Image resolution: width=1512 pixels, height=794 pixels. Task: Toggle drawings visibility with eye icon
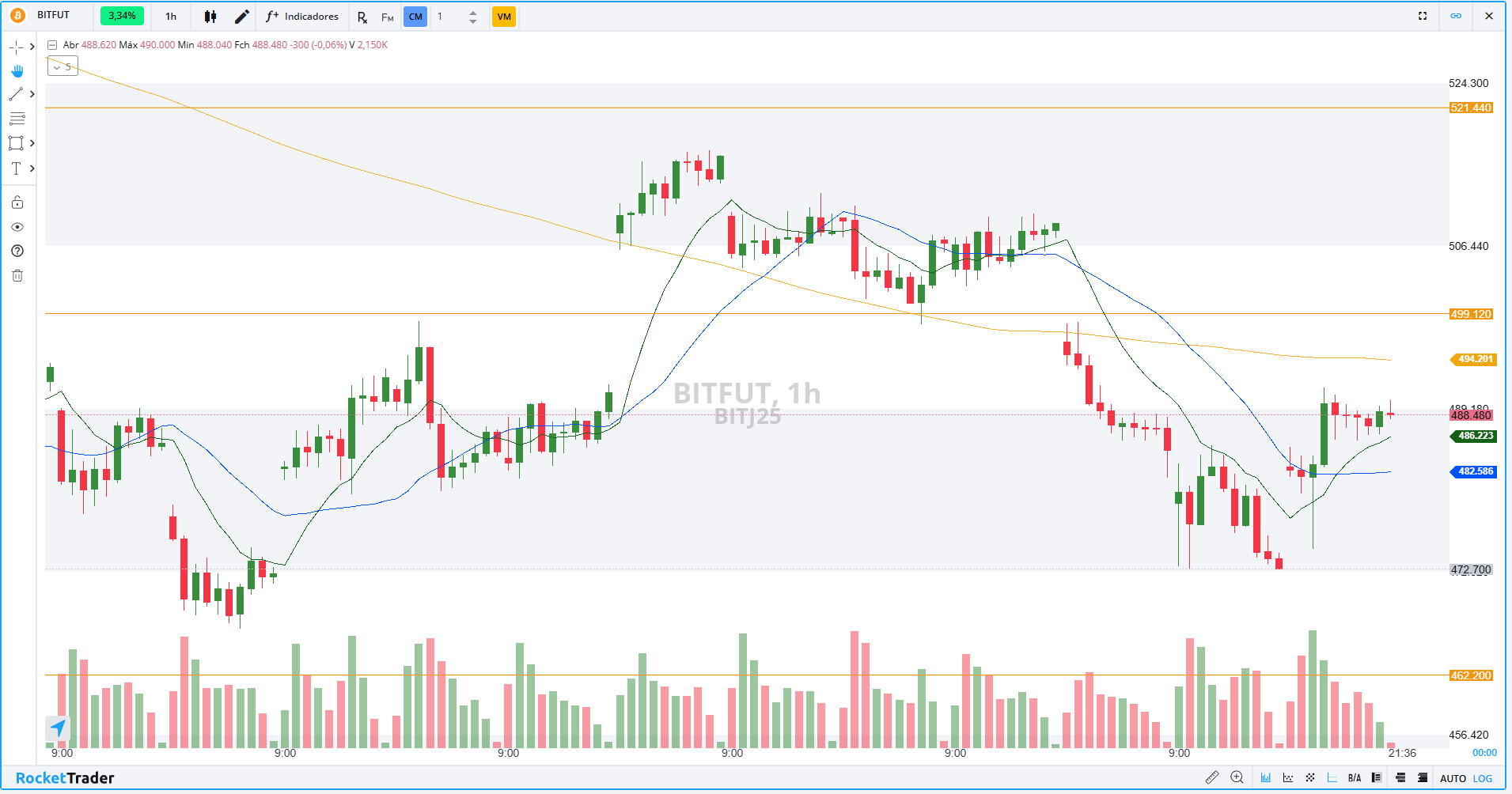click(x=17, y=227)
